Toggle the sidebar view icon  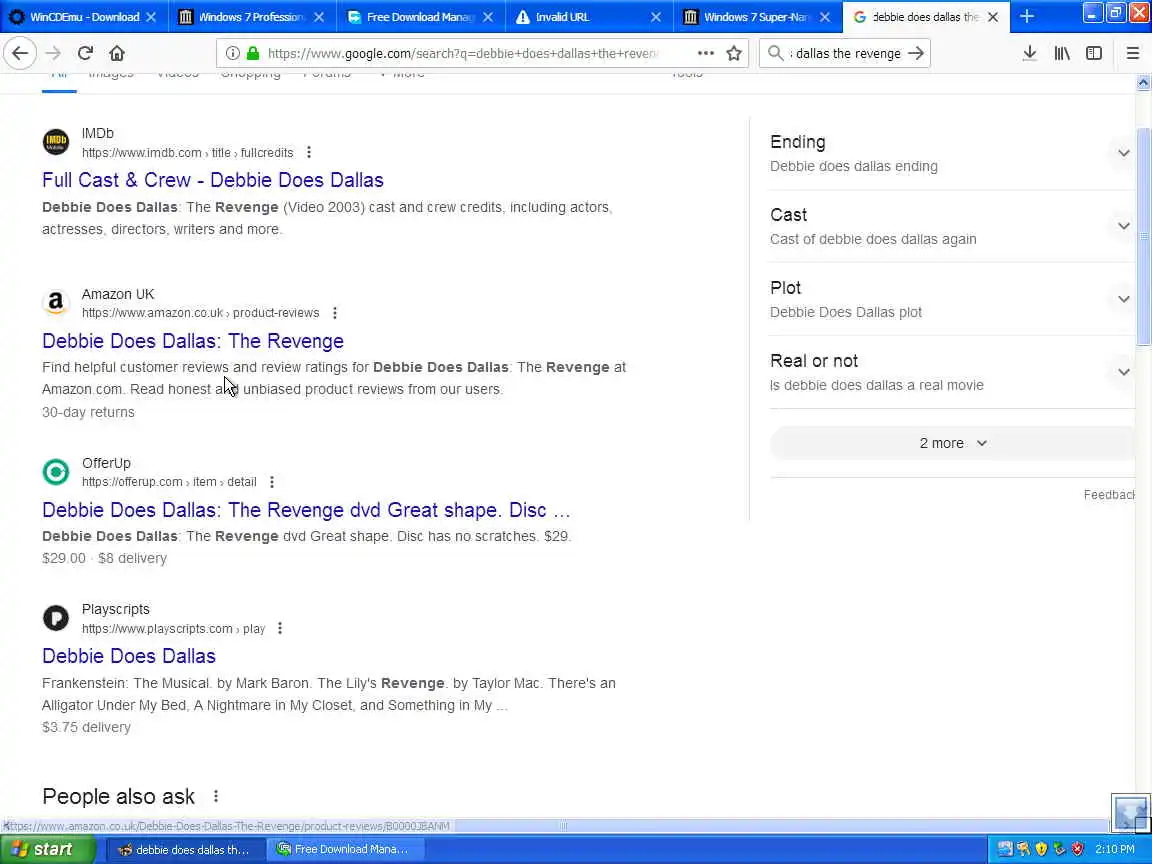[1094, 53]
